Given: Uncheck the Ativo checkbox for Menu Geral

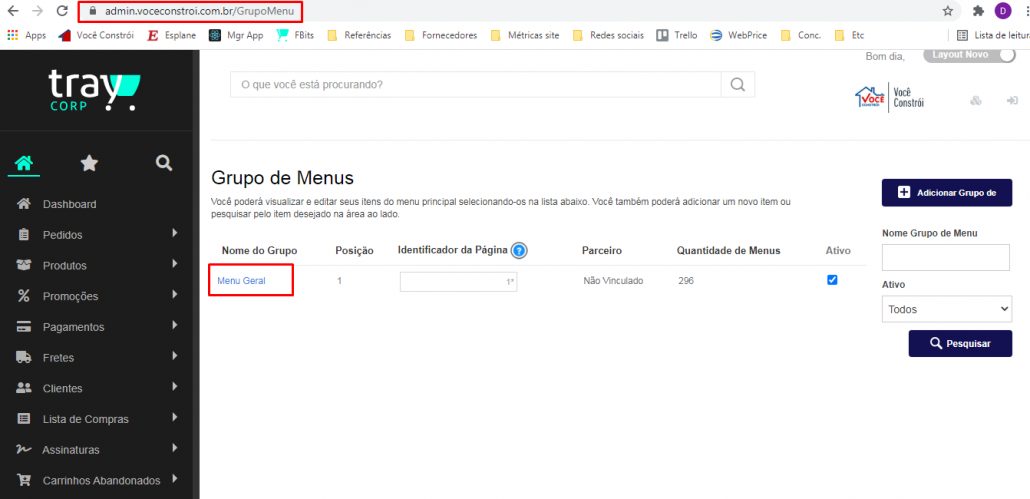Looking at the screenshot, I should tap(832, 280).
